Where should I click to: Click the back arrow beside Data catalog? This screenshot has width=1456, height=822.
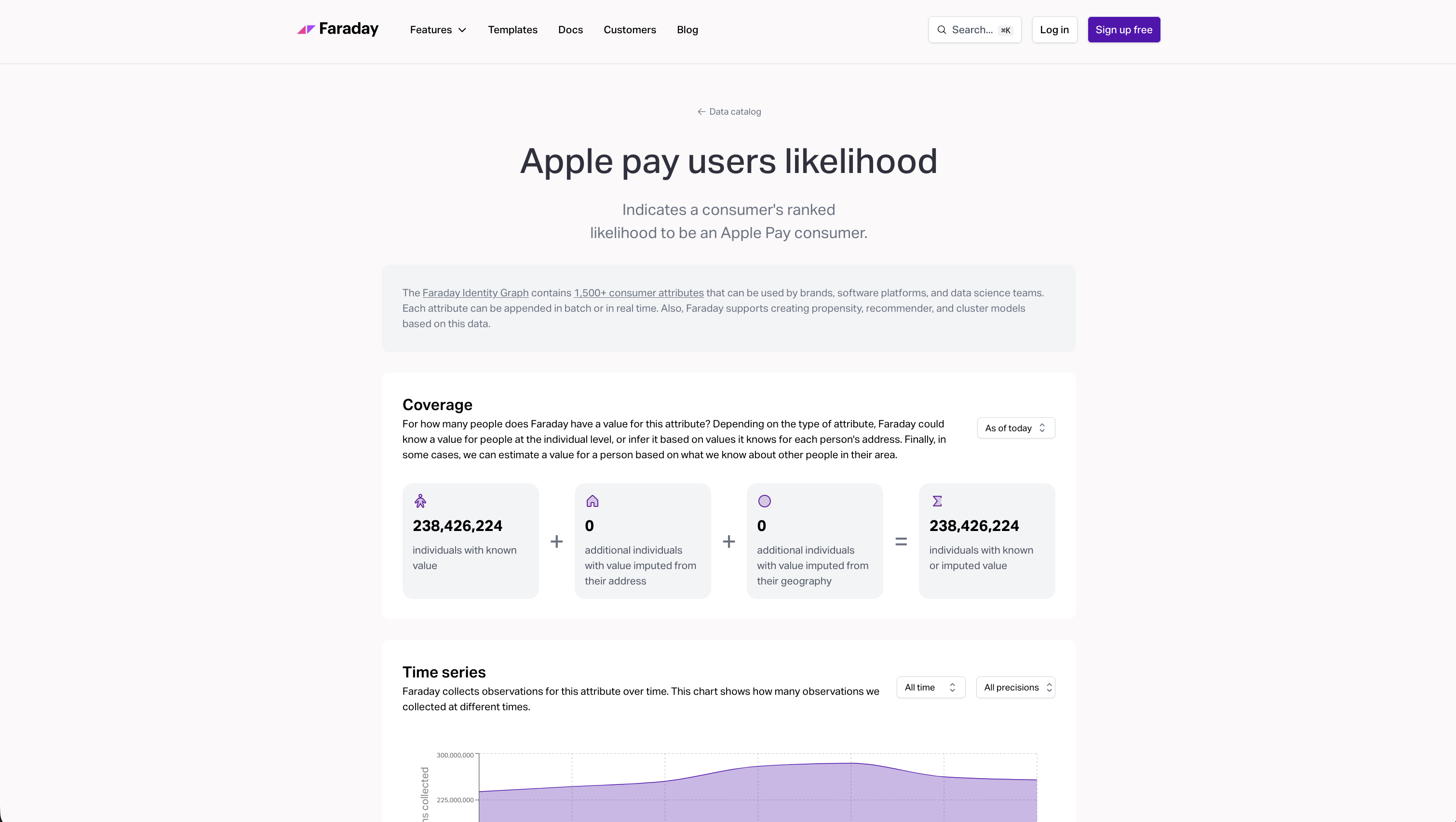pyautogui.click(x=701, y=112)
